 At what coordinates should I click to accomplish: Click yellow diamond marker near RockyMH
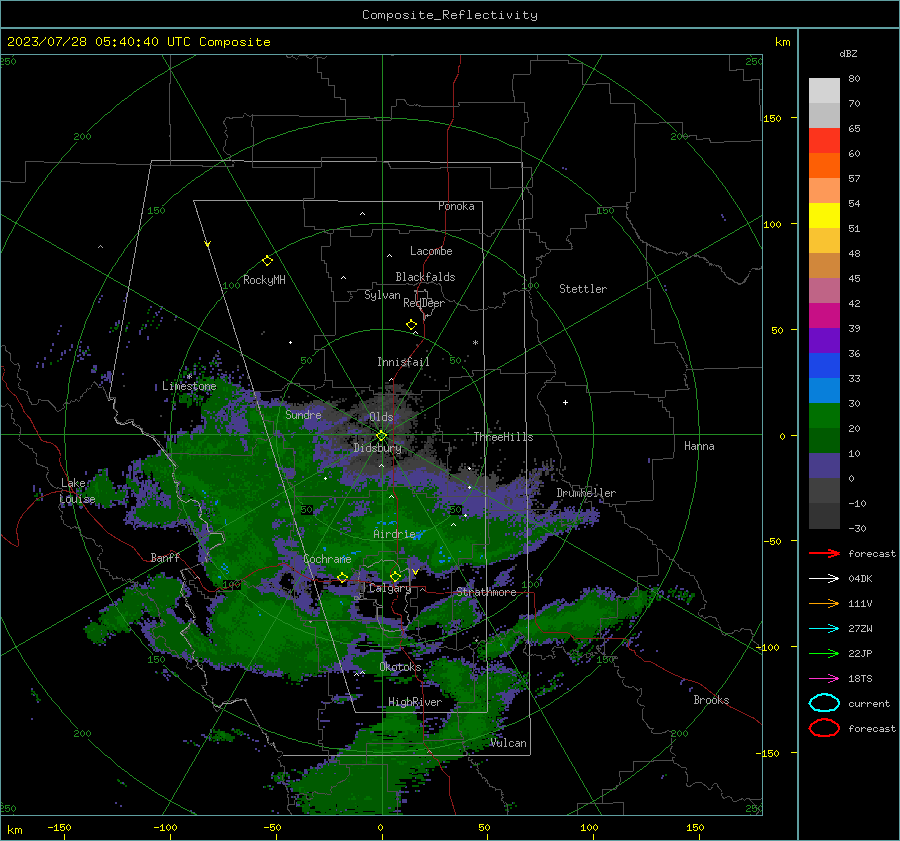tap(267, 261)
